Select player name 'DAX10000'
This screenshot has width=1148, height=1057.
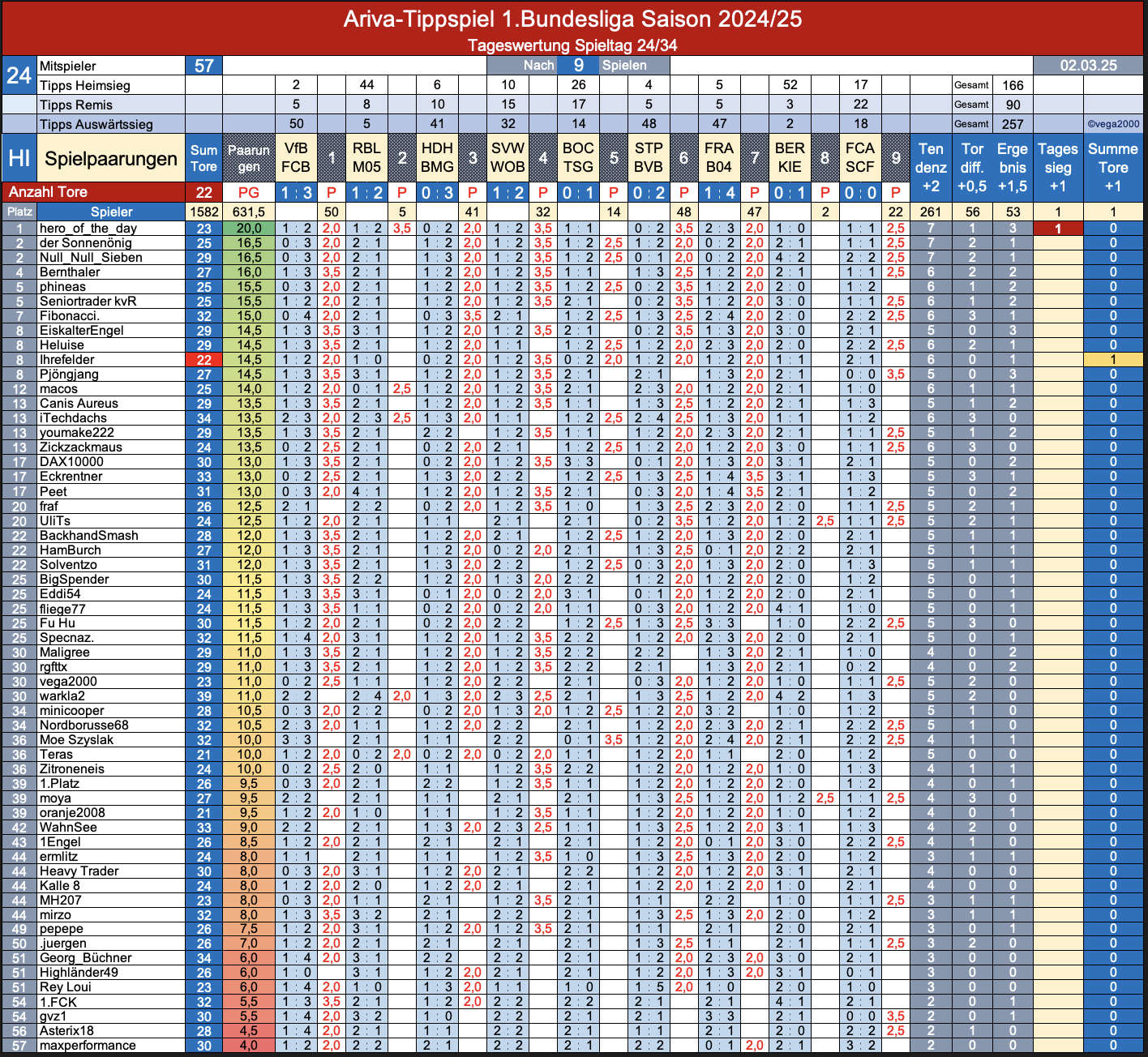coord(71,462)
